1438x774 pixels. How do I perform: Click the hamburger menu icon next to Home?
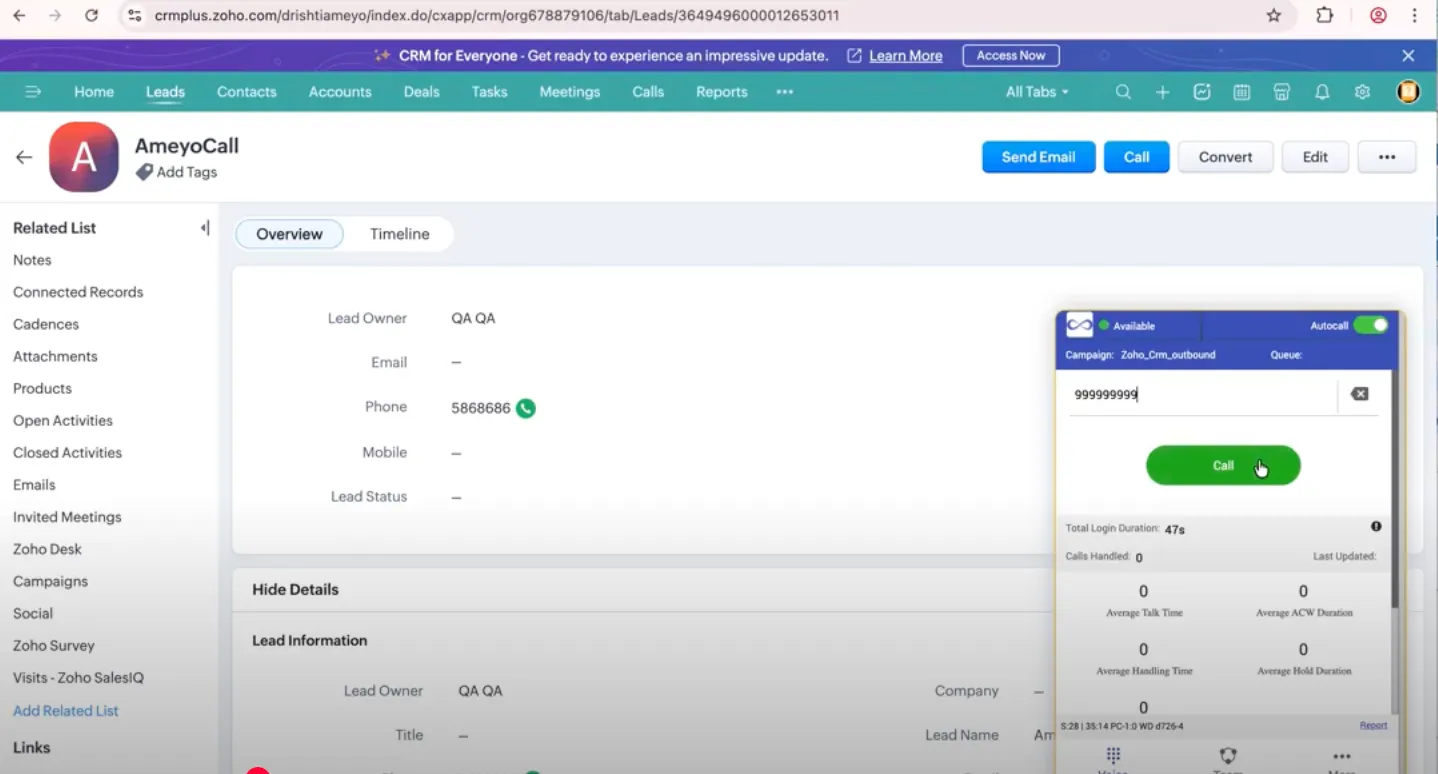(33, 92)
